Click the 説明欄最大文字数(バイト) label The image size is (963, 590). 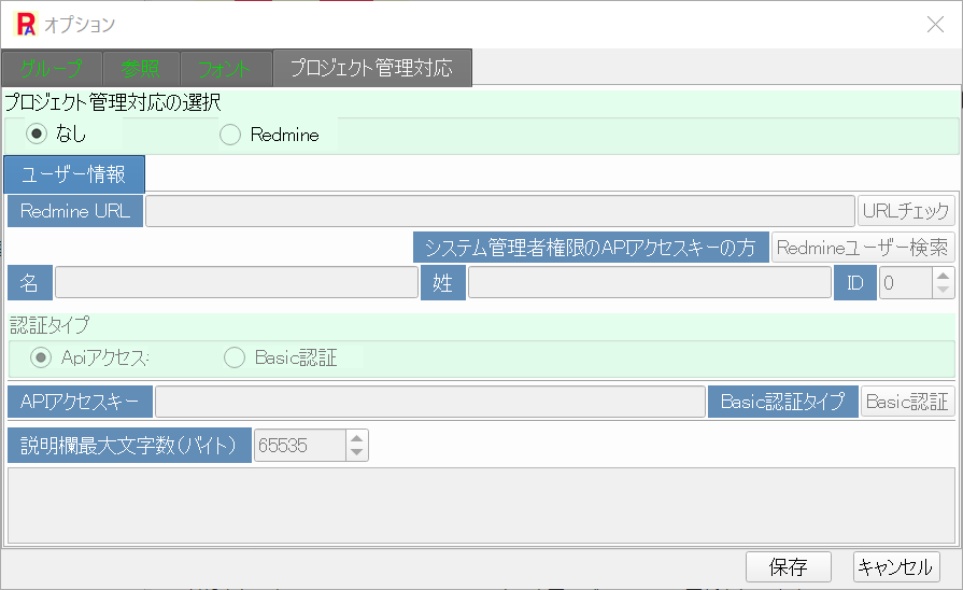click(130, 445)
